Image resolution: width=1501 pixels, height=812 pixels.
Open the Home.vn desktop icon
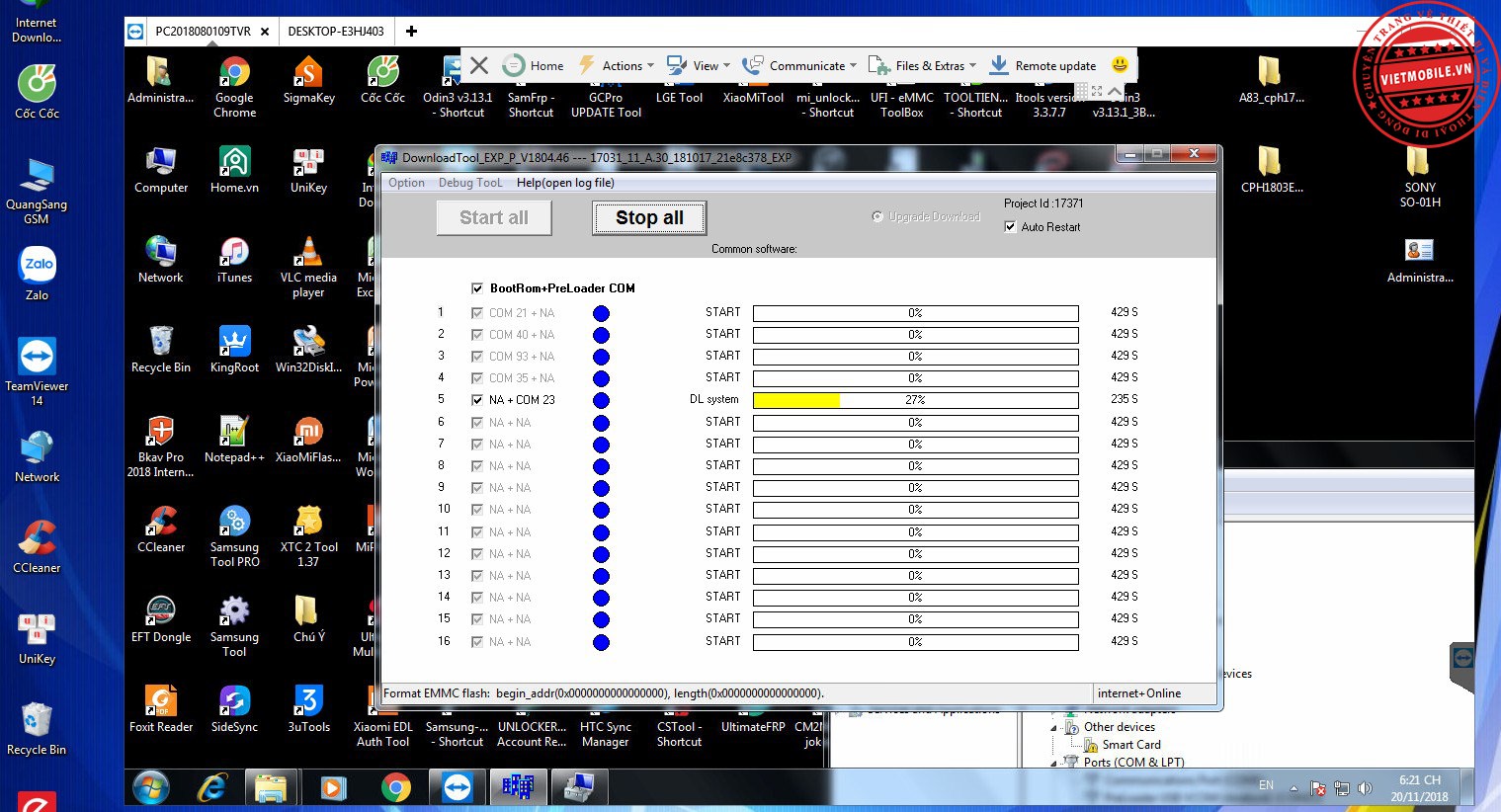pyautogui.click(x=234, y=170)
